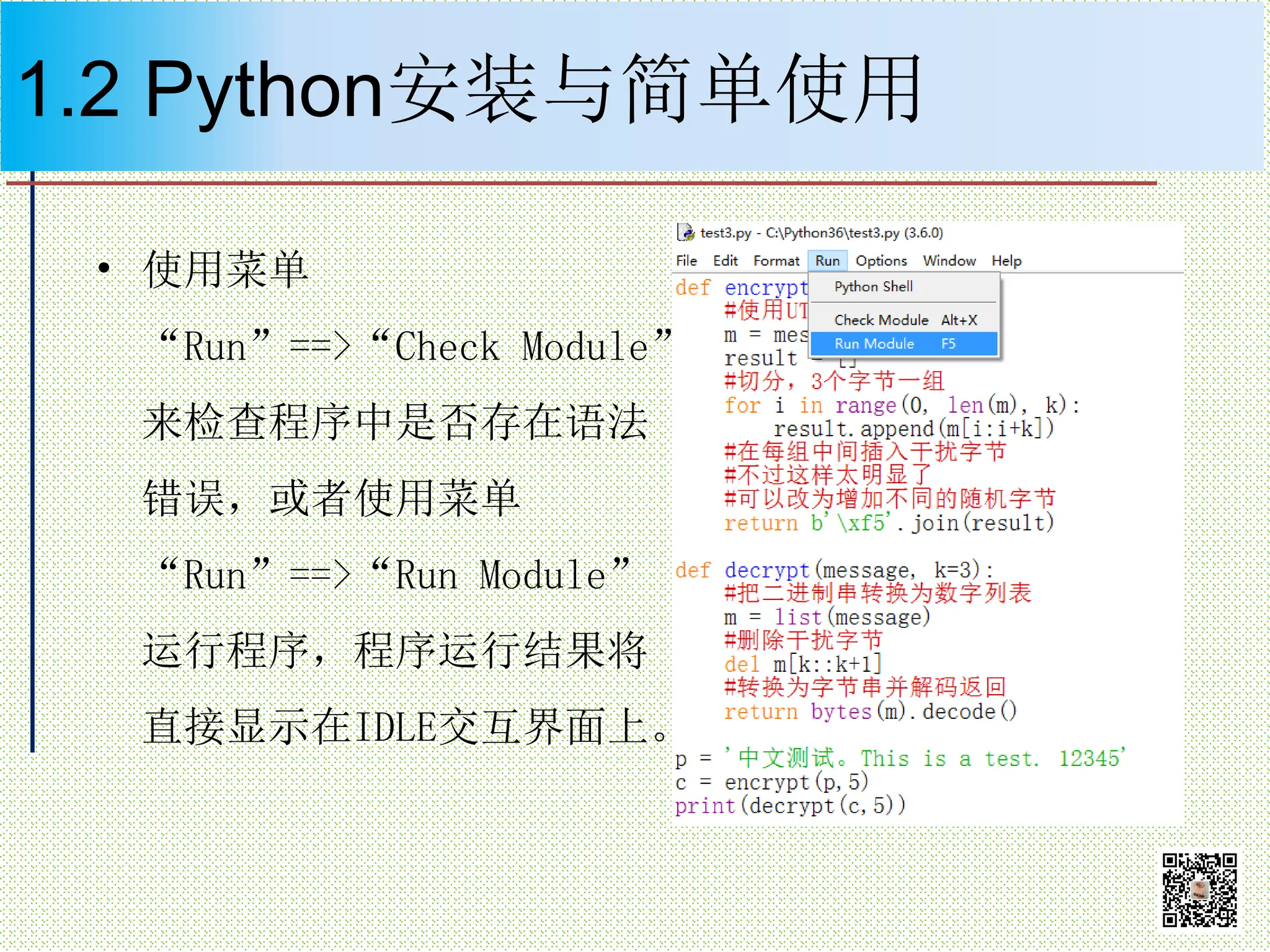Open the Format menu

tap(776, 261)
